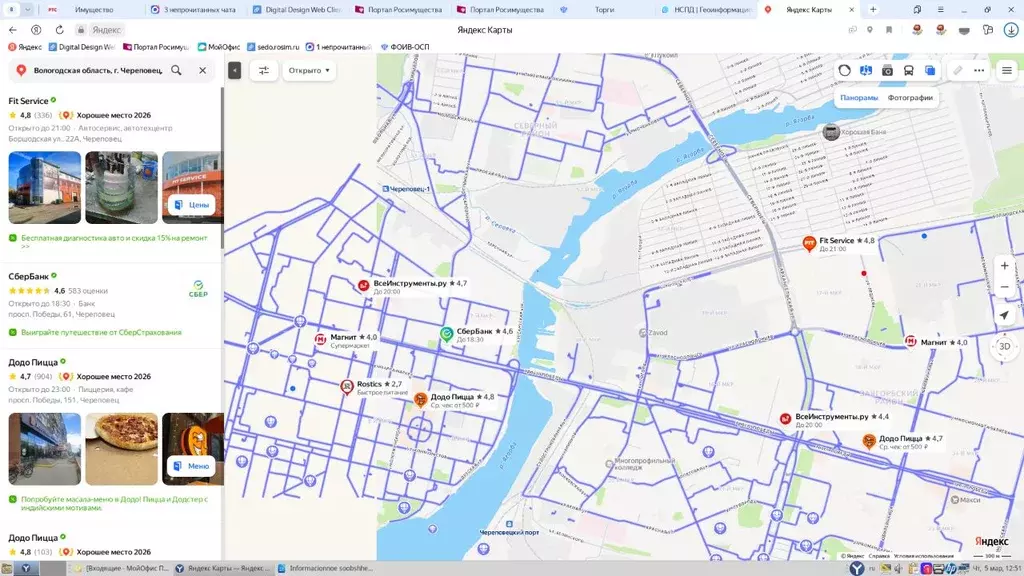The height and width of the screenshot is (576, 1024).
Task: Open the hamburger main menu
Action: (1006, 70)
